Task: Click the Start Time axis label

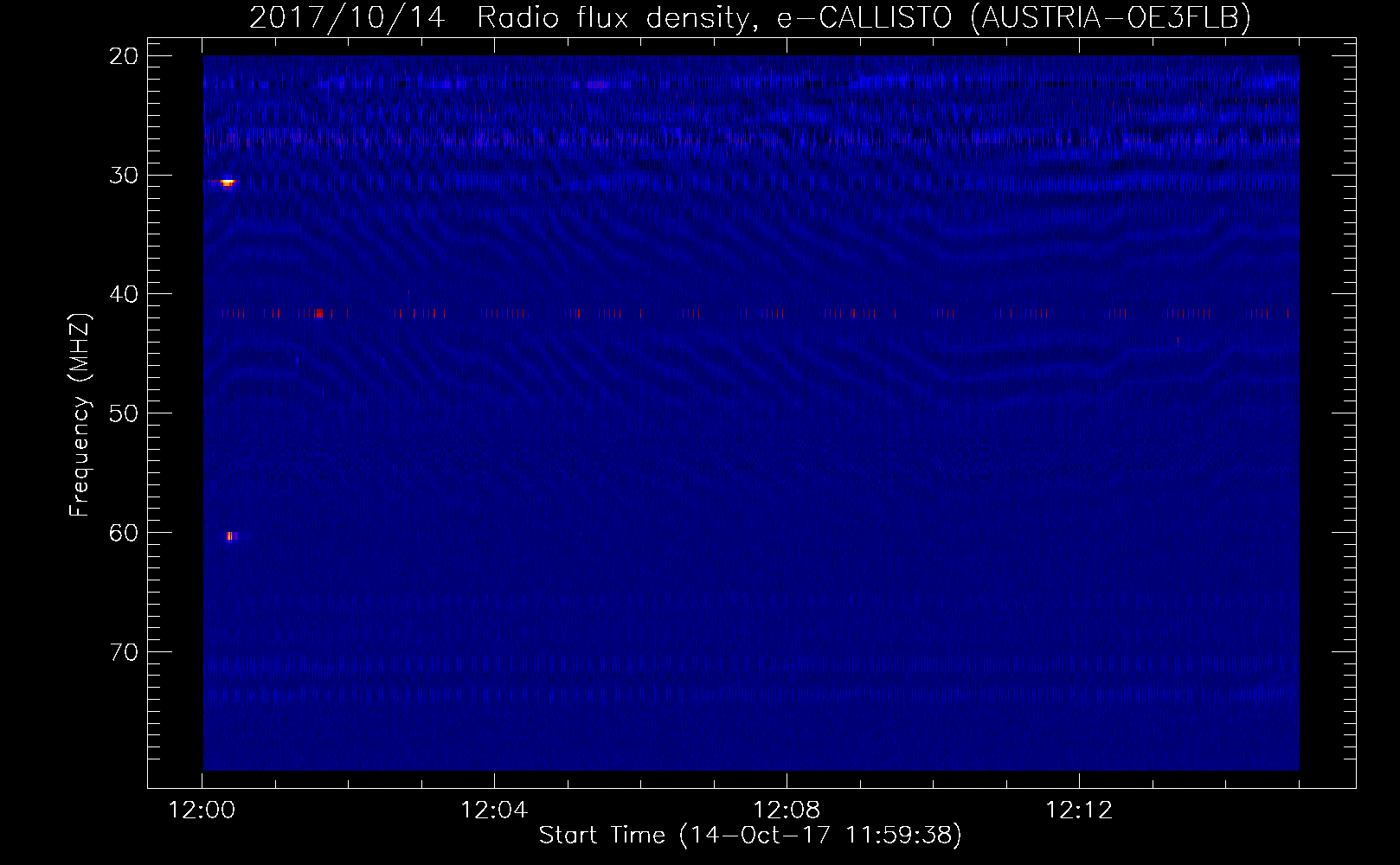Action: [750, 835]
